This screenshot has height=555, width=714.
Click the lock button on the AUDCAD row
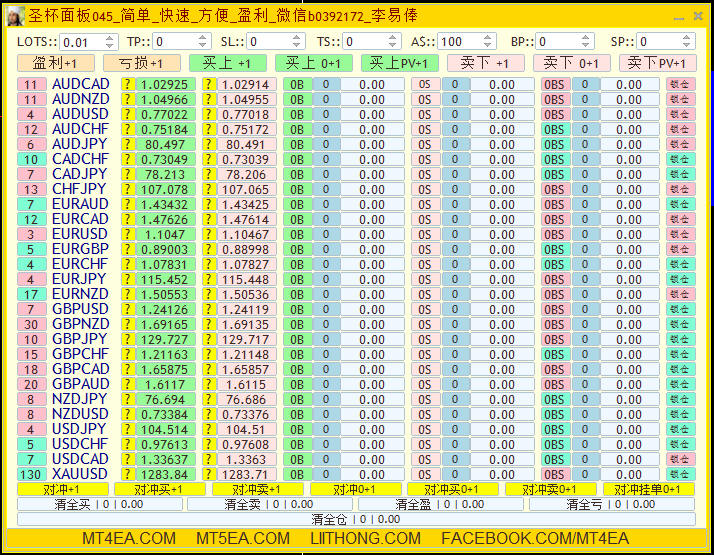[680, 84]
